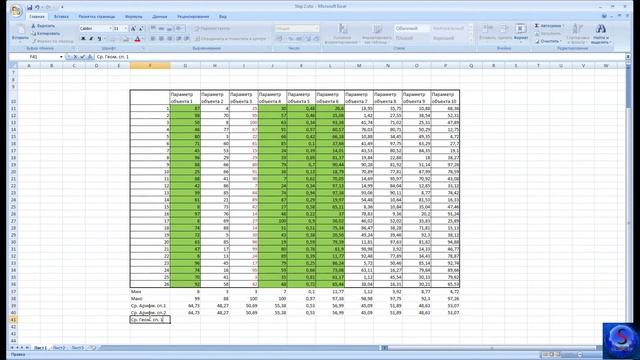Open the Очистить clear menu

tap(548, 41)
